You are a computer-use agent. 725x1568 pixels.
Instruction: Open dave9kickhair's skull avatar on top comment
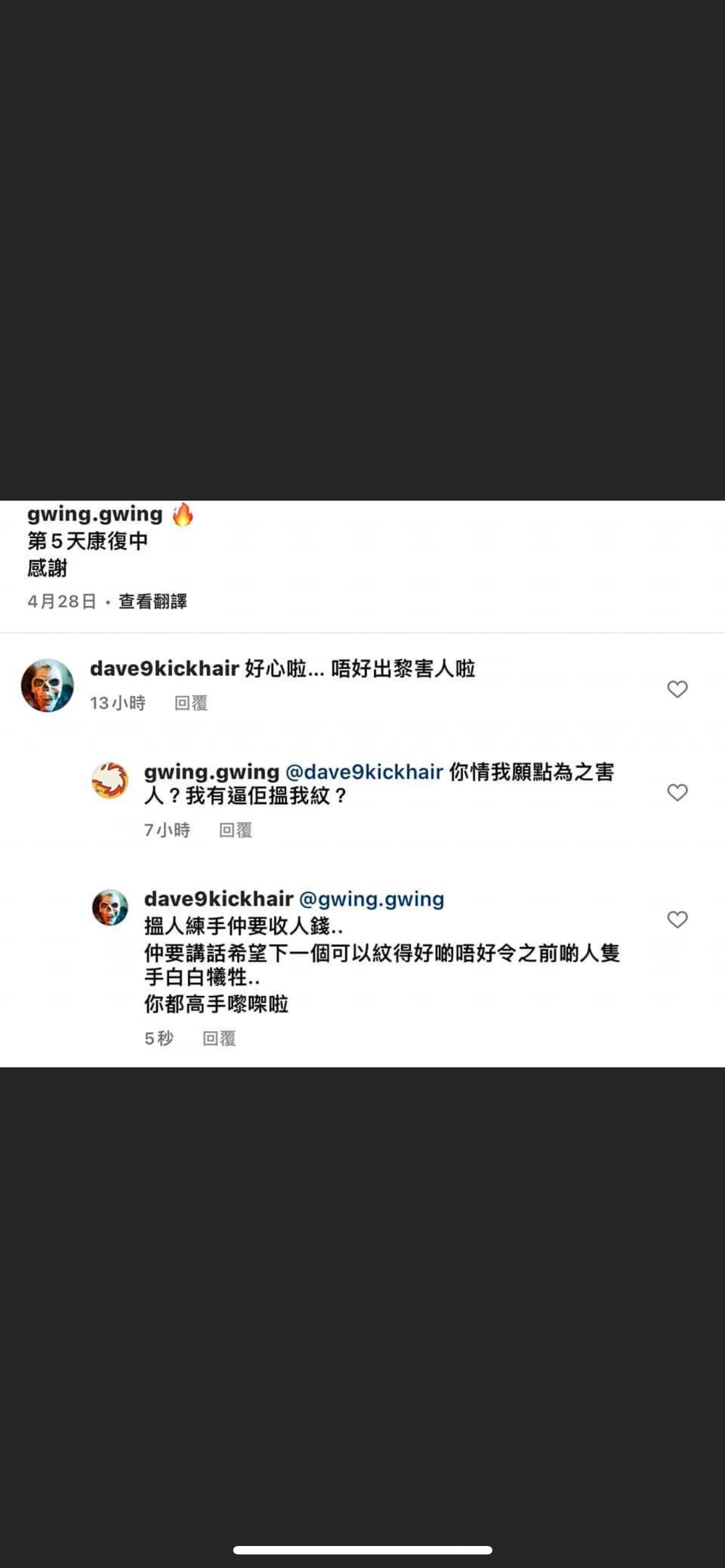click(47, 685)
